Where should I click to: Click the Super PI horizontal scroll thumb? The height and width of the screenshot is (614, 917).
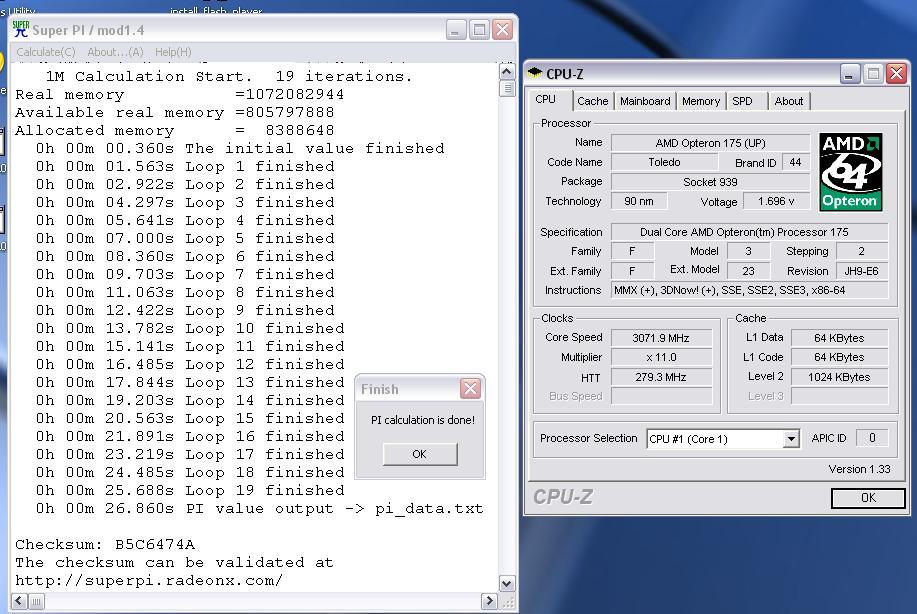click(x=36, y=601)
